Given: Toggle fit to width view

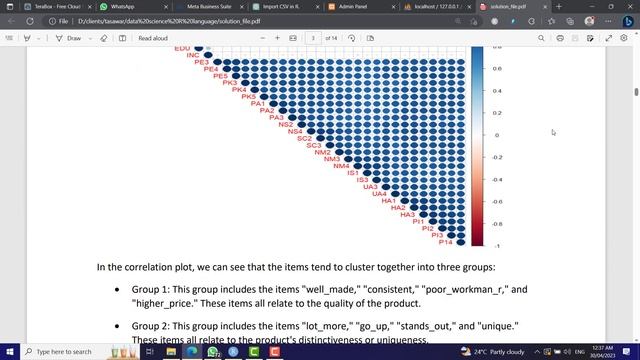Looking at the screenshot, I should click(293, 38).
